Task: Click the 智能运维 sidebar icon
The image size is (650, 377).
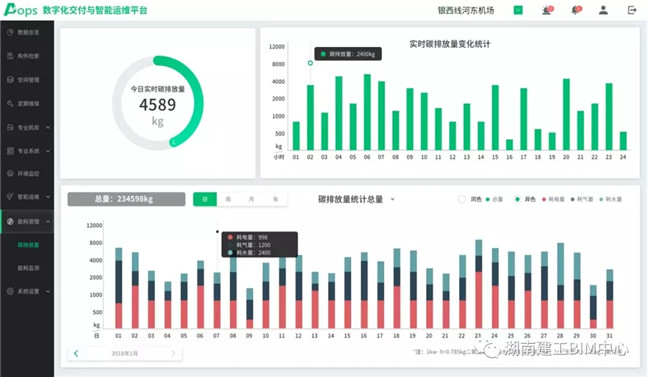Action: (10, 196)
